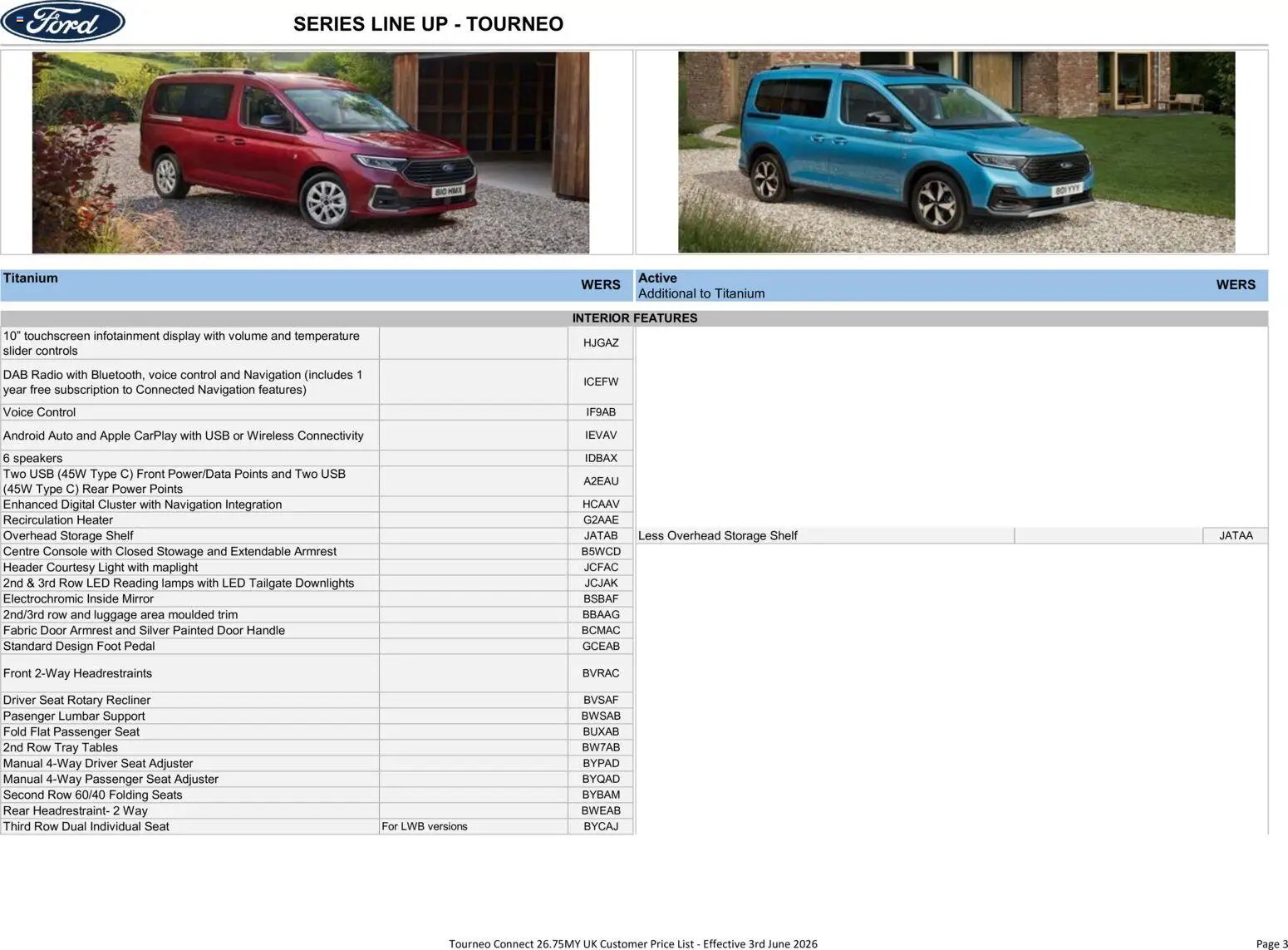1288x950 pixels.
Task: Select Enhanced Digital Cluster with Navigation Integration
Action: pos(142,505)
